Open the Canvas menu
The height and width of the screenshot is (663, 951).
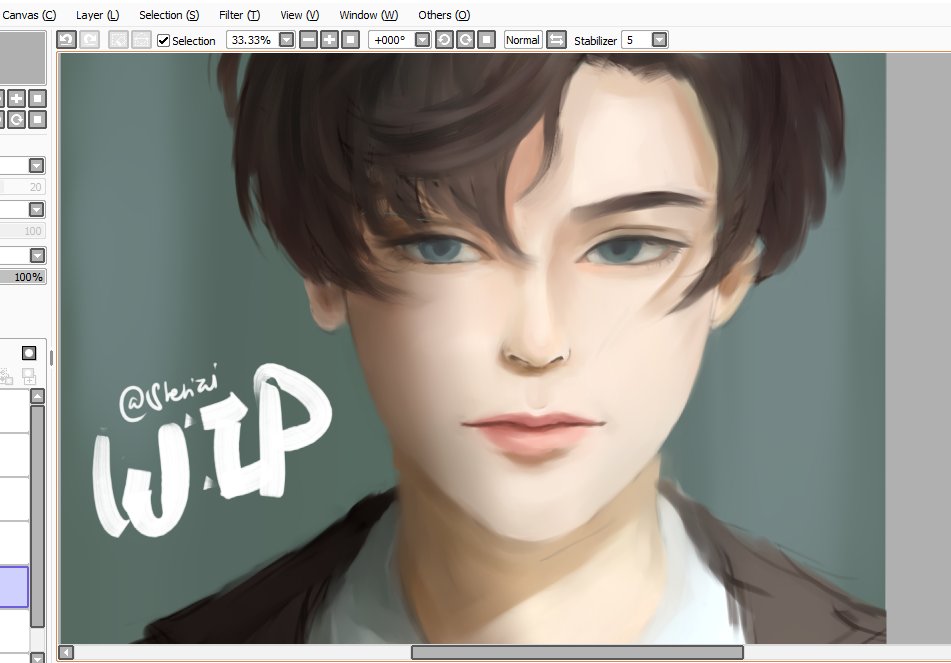click(29, 15)
